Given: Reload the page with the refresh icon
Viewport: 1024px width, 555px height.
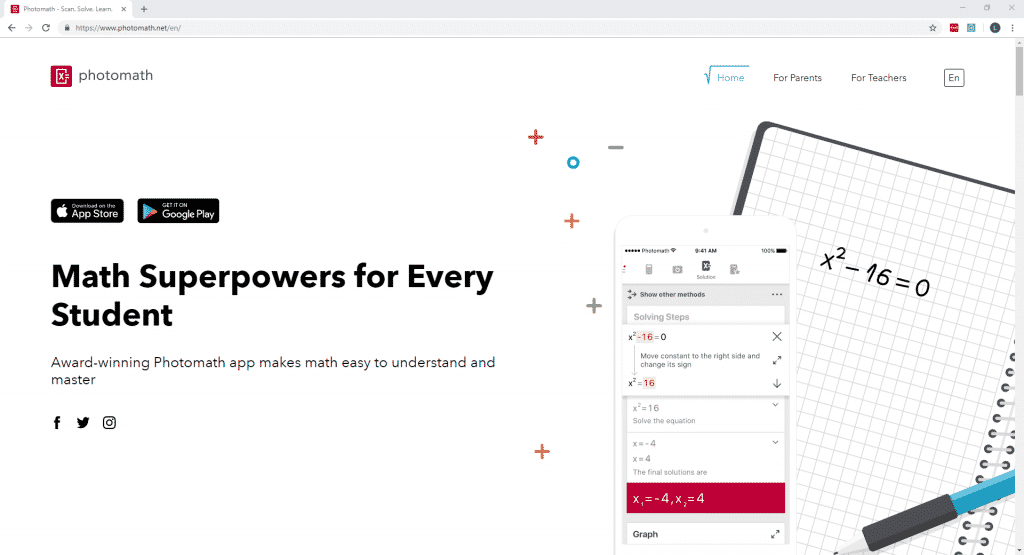Looking at the screenshot, I should click(x=46, y=27).
